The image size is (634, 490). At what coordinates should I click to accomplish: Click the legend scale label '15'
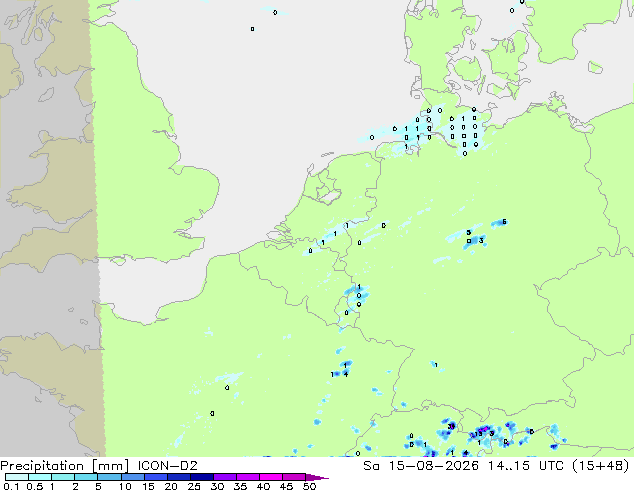click(x=148, y=486)
